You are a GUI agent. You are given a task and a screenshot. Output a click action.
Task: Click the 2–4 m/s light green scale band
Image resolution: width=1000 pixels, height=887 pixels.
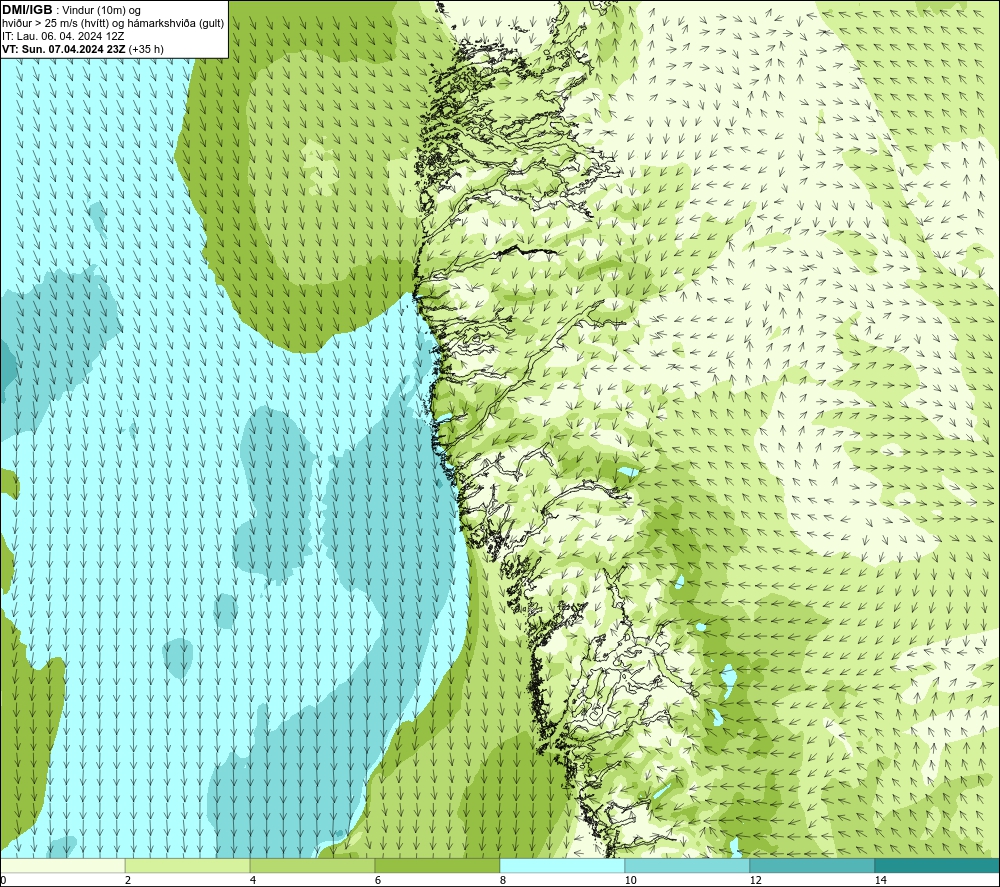188,865
